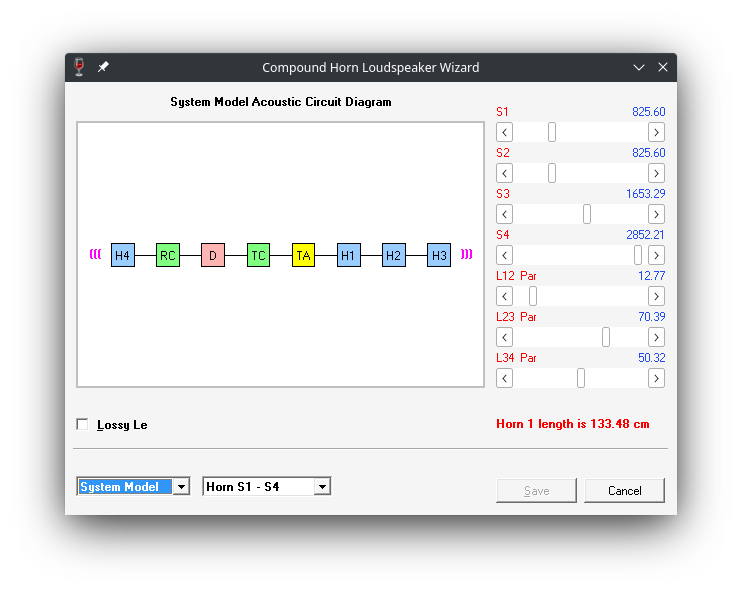Click the S3 slider thumb

pos(587,214)
